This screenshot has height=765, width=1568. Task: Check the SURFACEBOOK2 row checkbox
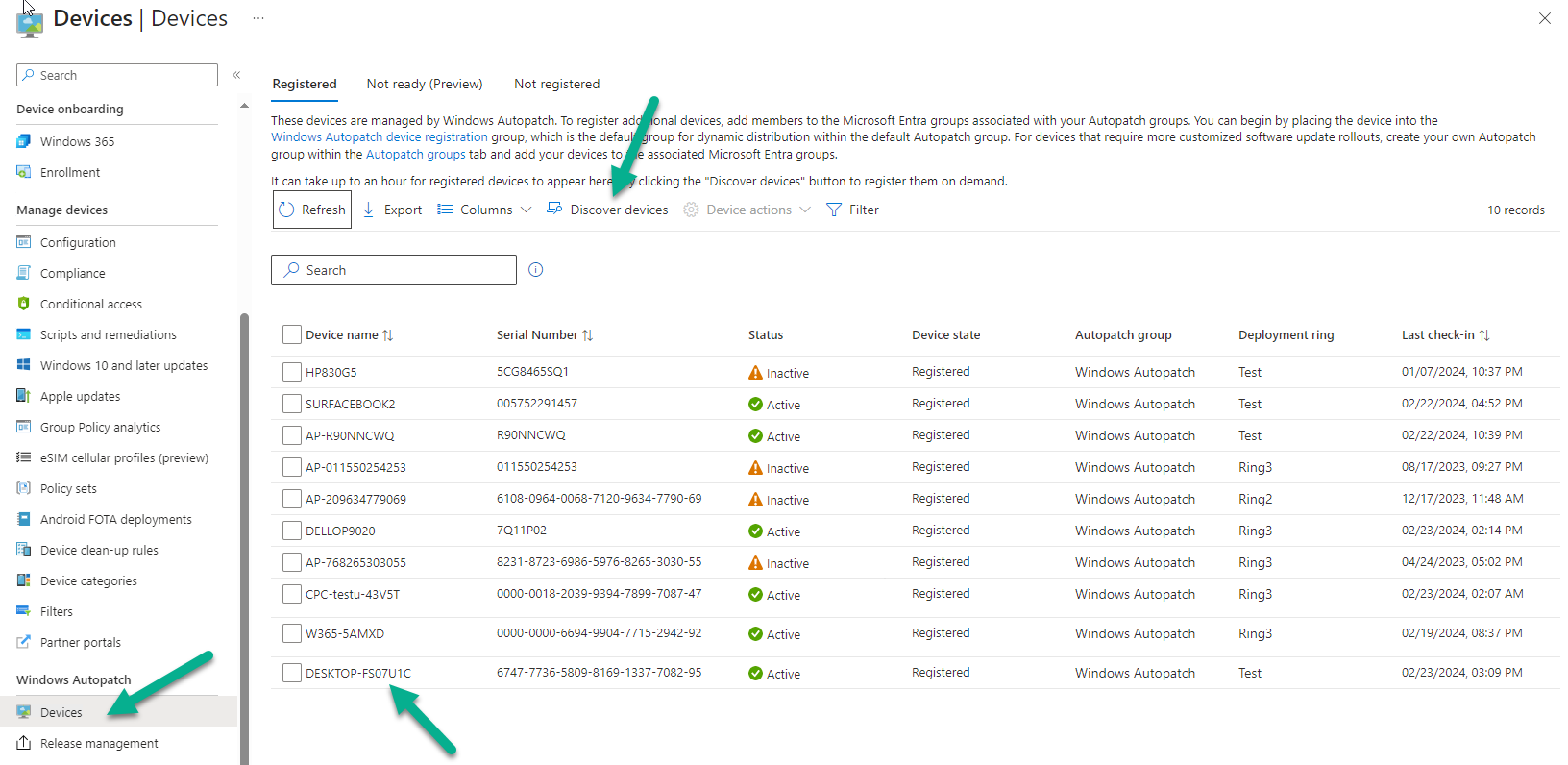coord(292,404)
